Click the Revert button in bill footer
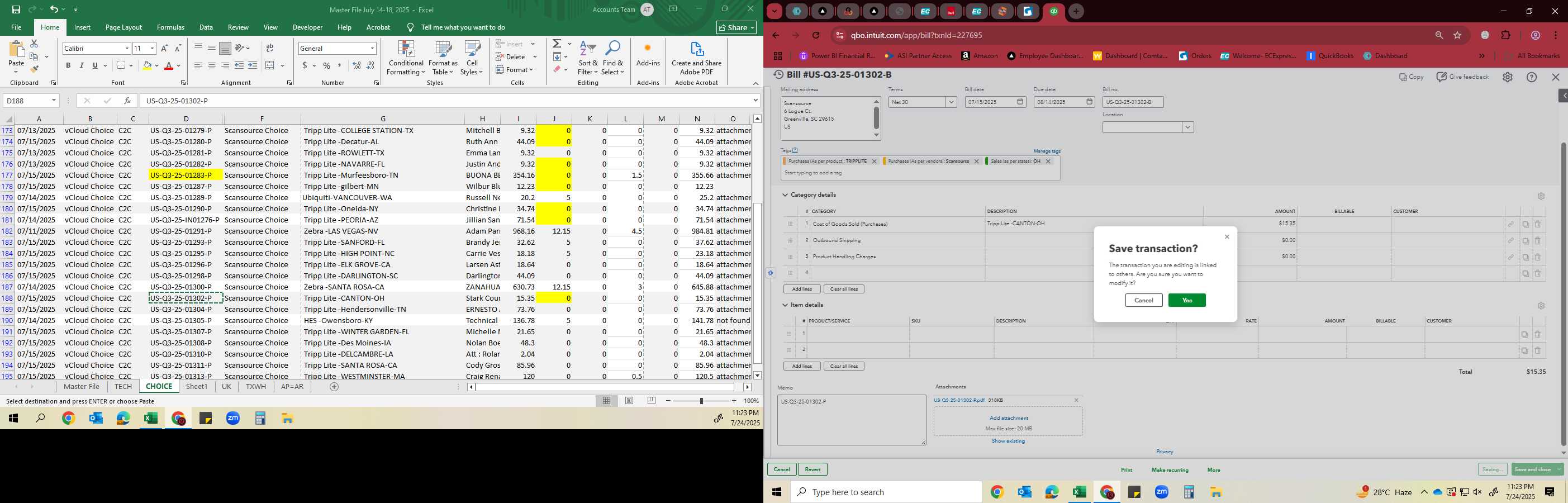Screen dimensions: 1568x503 [812, 469]
